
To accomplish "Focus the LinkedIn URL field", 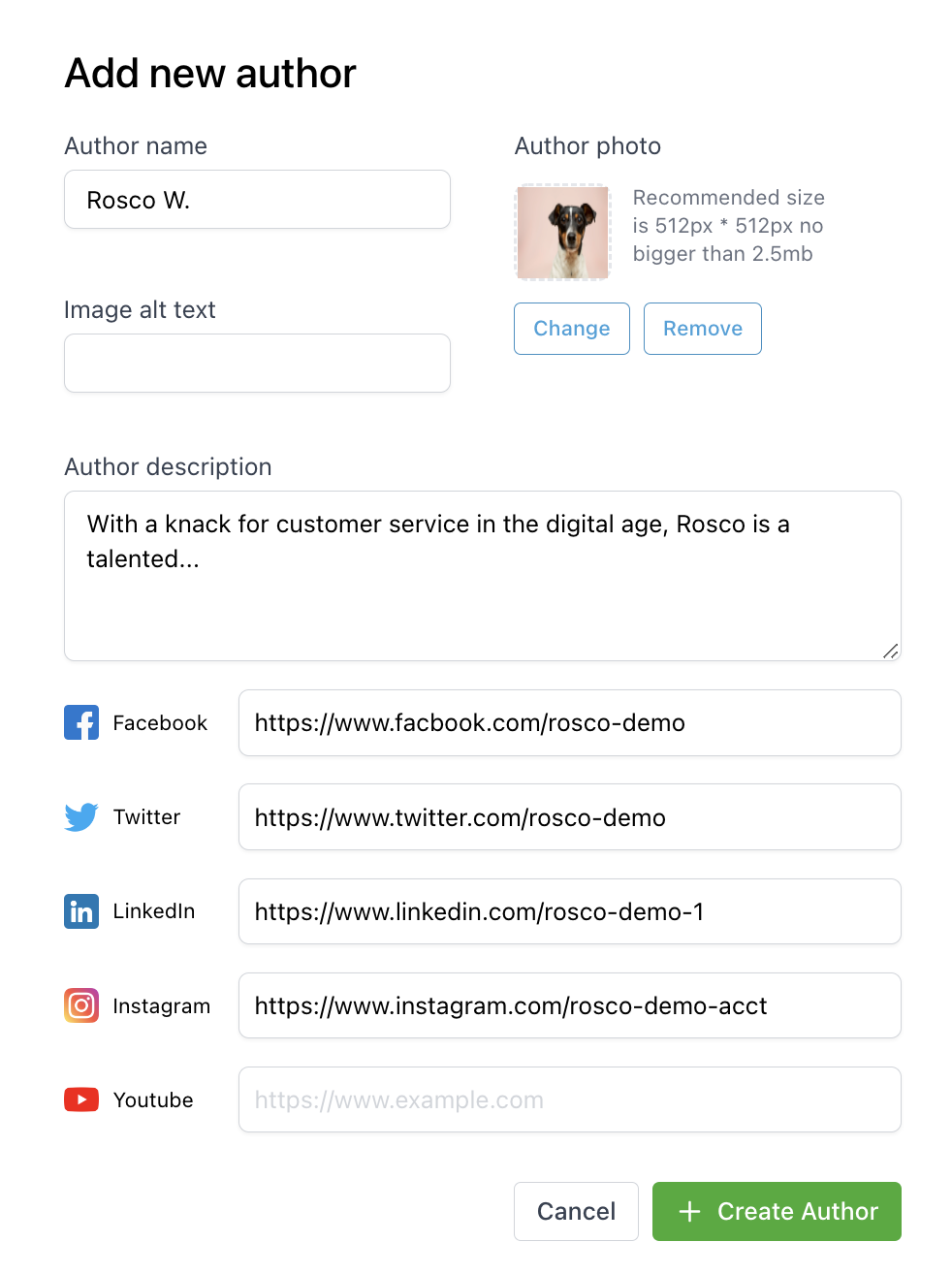I will tap(570, 911).
